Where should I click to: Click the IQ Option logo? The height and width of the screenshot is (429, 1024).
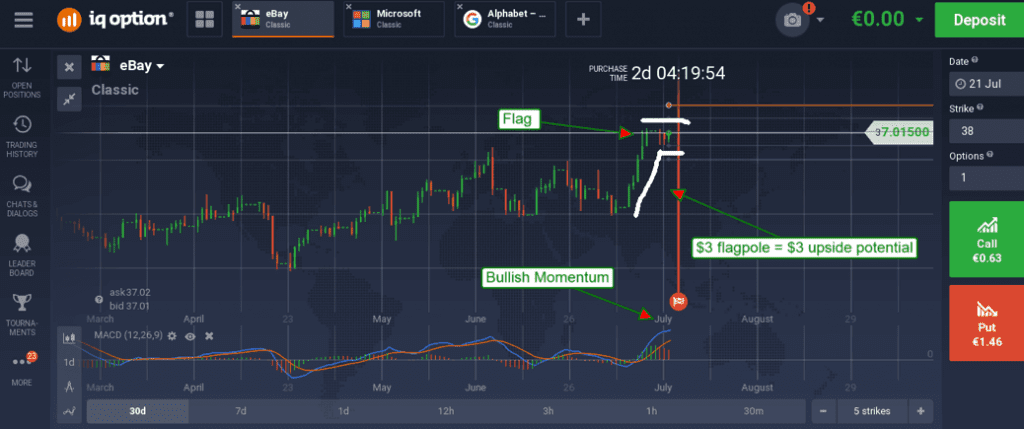pos(115,20)
